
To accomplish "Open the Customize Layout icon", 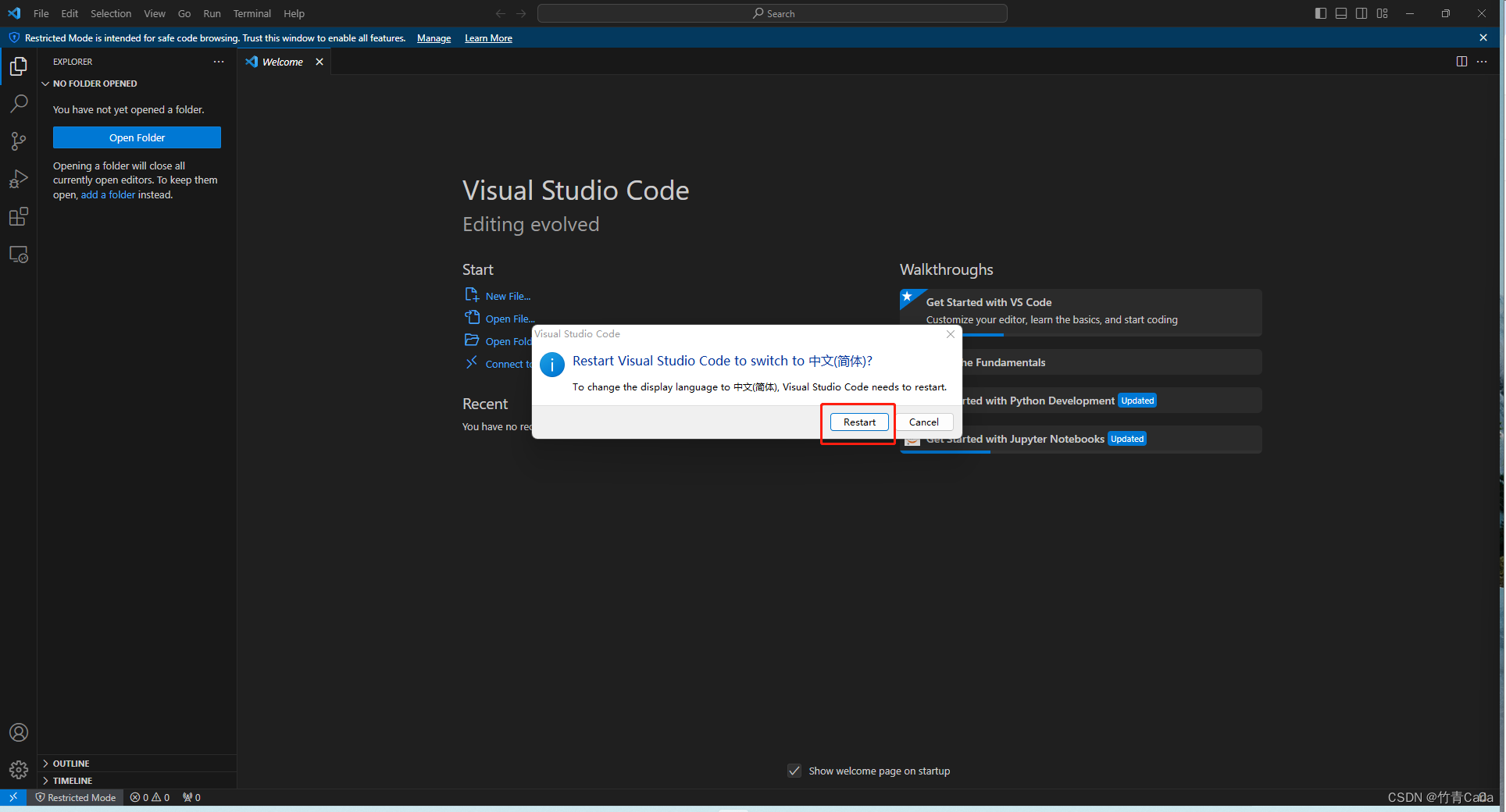I will [x=1383, y=13].
